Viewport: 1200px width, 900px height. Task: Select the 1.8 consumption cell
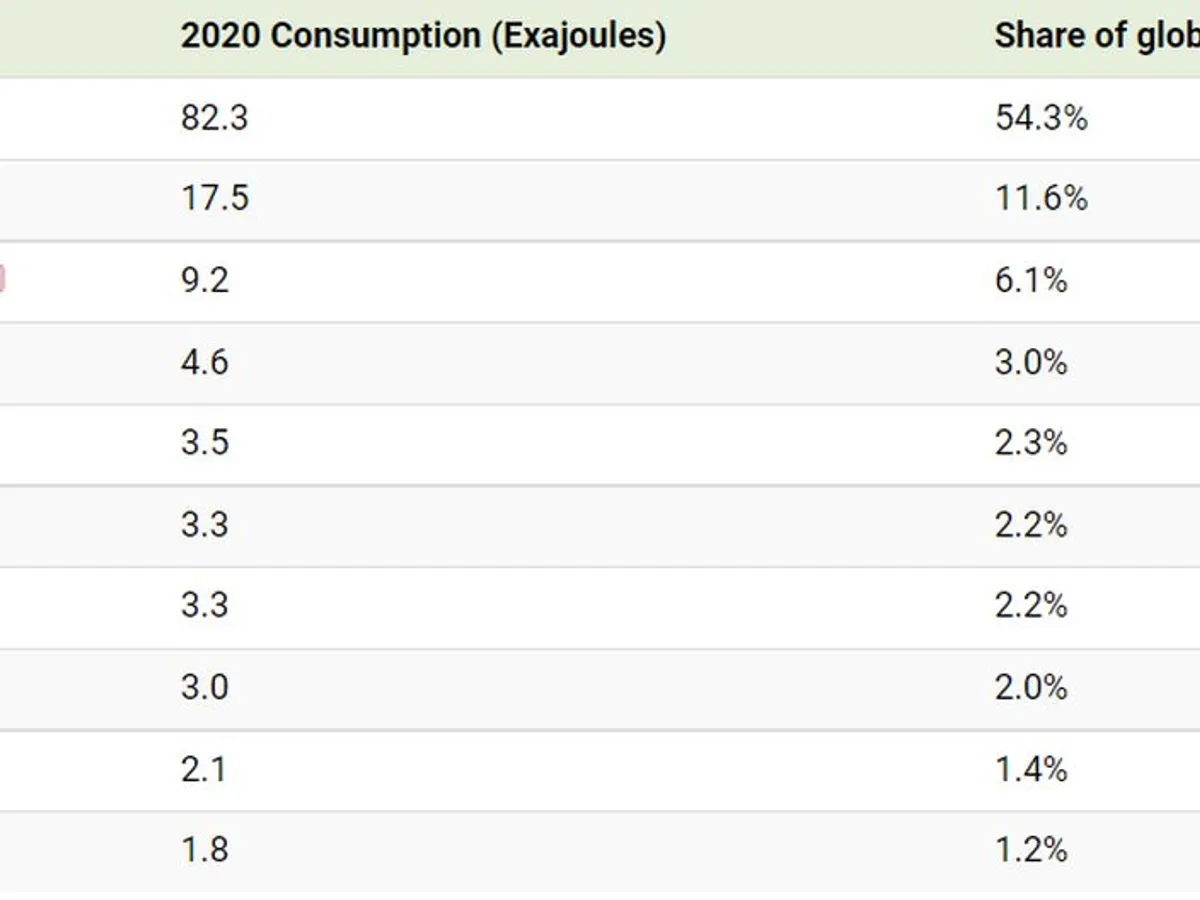(x=205, y=850)
